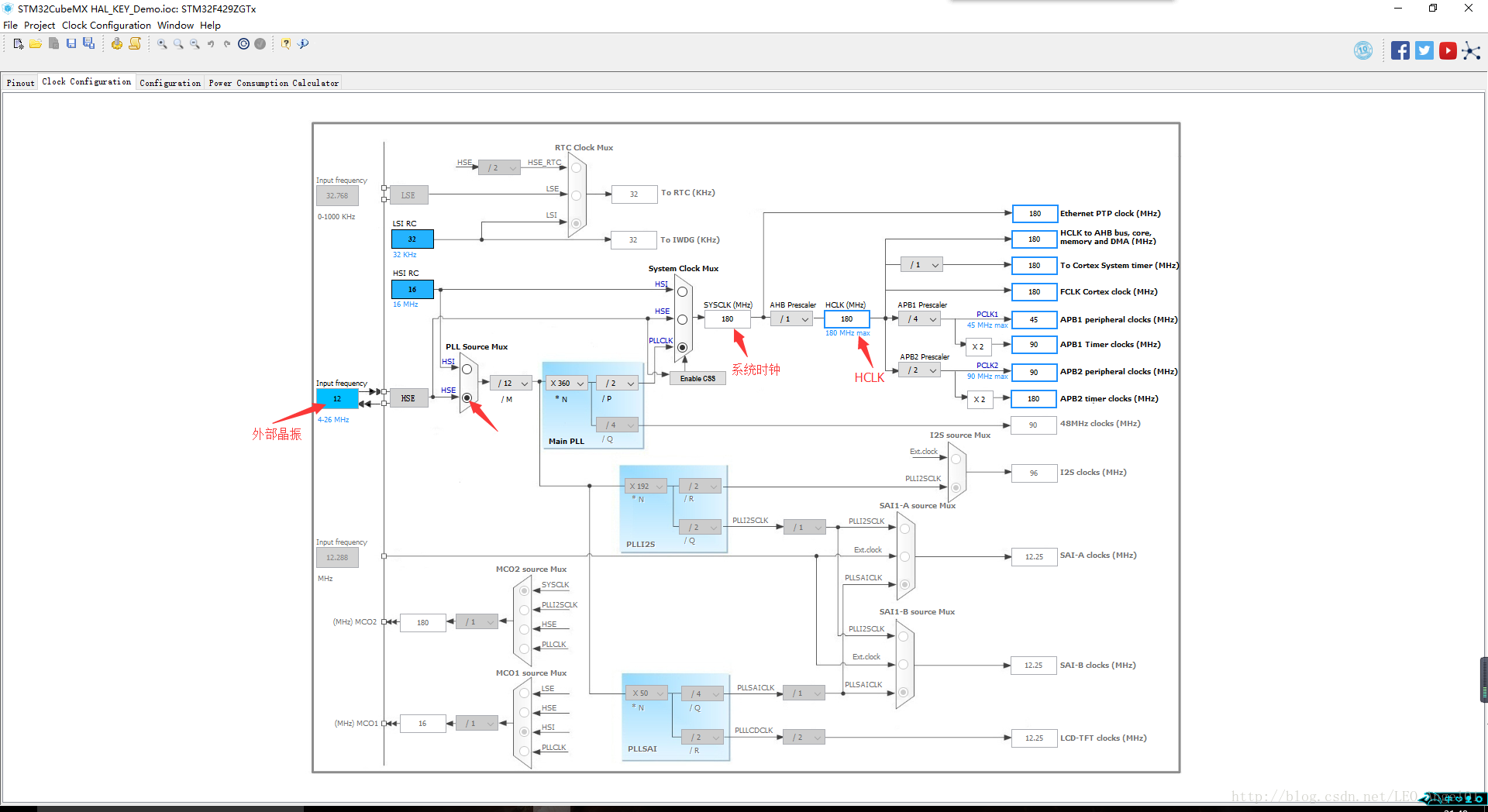This screenshot has width=1488, height=812.
Task: Click the Save Project floppy icon
Action: pyautogui.click(x=71, y=44)
